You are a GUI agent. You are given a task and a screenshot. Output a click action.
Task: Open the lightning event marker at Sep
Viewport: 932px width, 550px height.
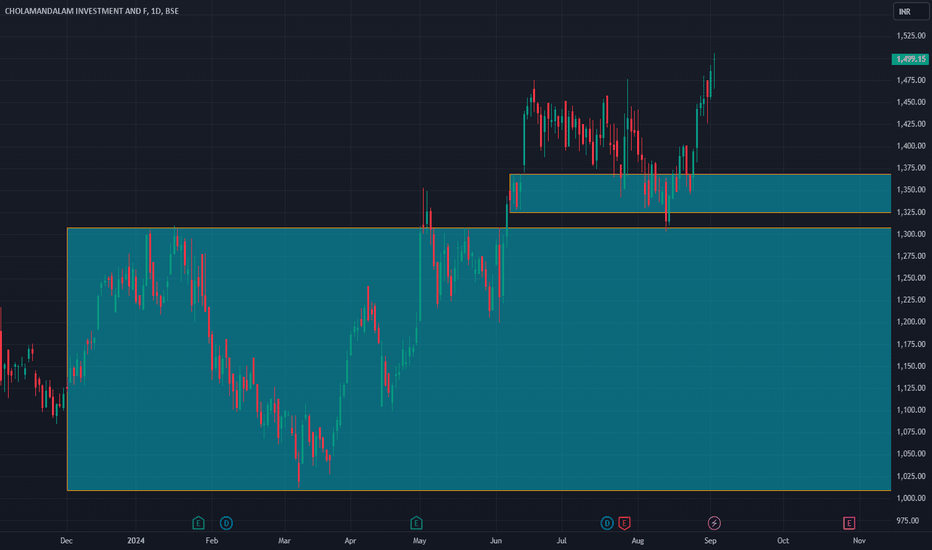(714, 523)
